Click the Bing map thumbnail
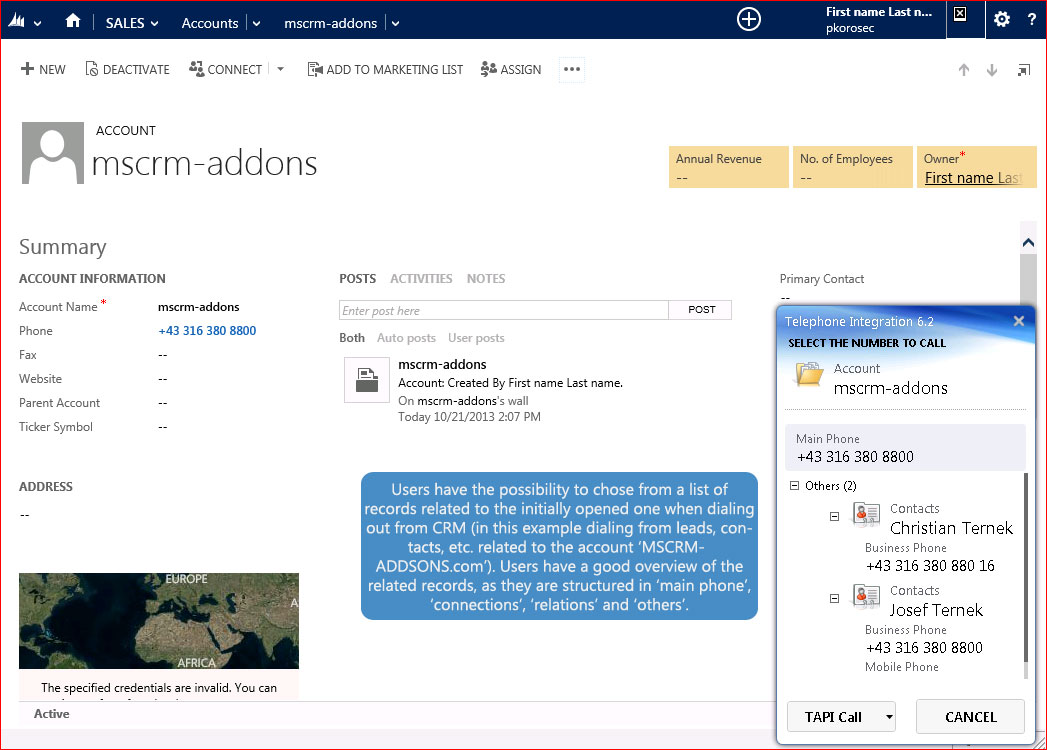 click(x=159, y=620)
